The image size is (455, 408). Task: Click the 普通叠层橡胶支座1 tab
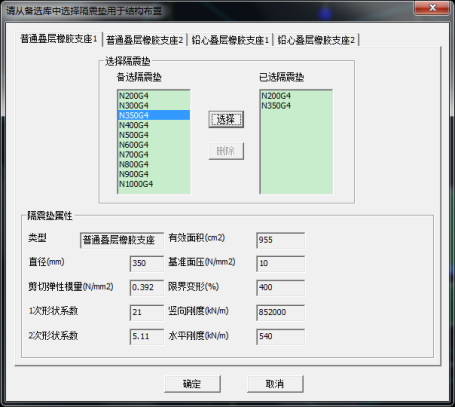59,39
